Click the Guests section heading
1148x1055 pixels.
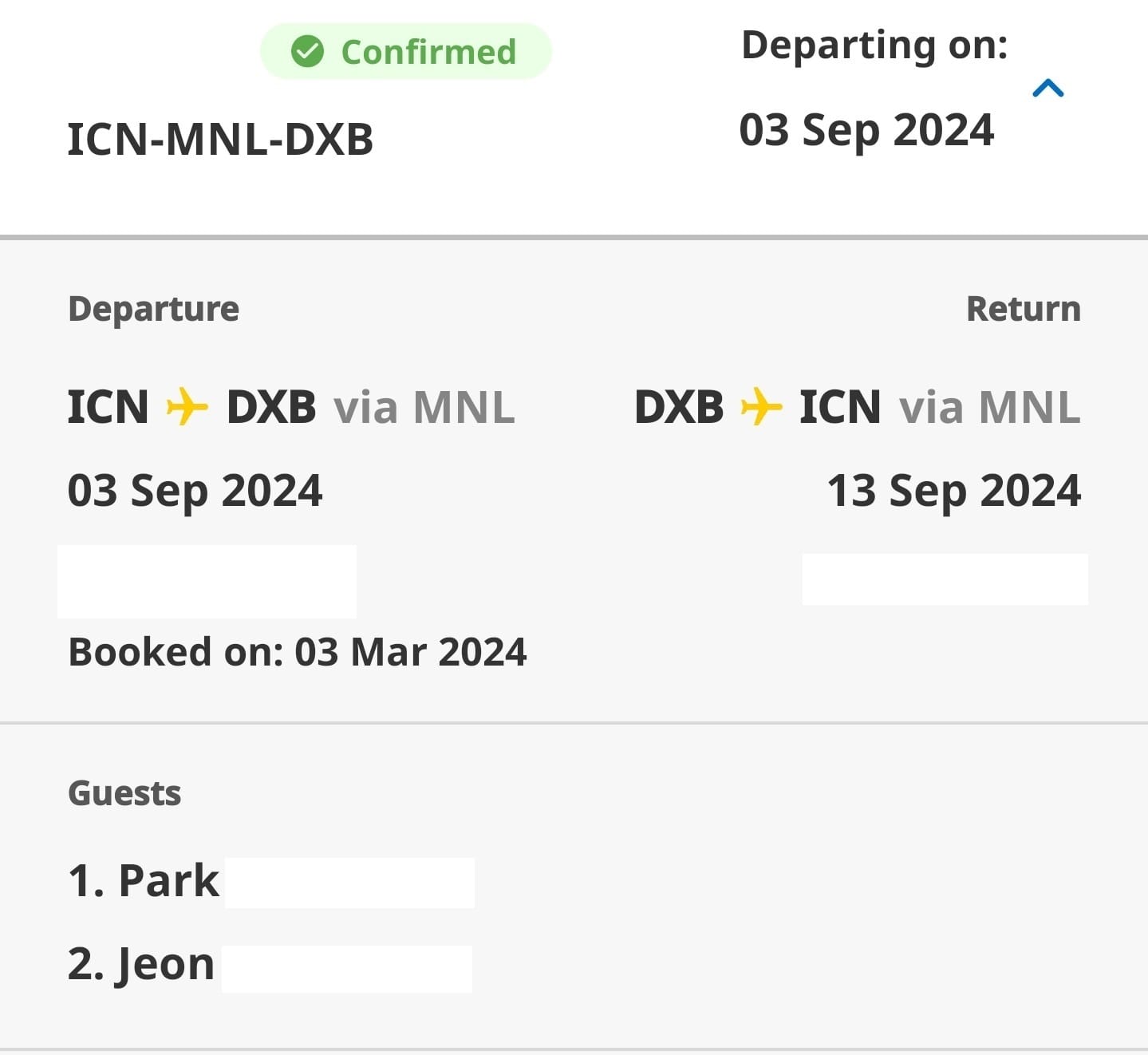coord(124,793)
